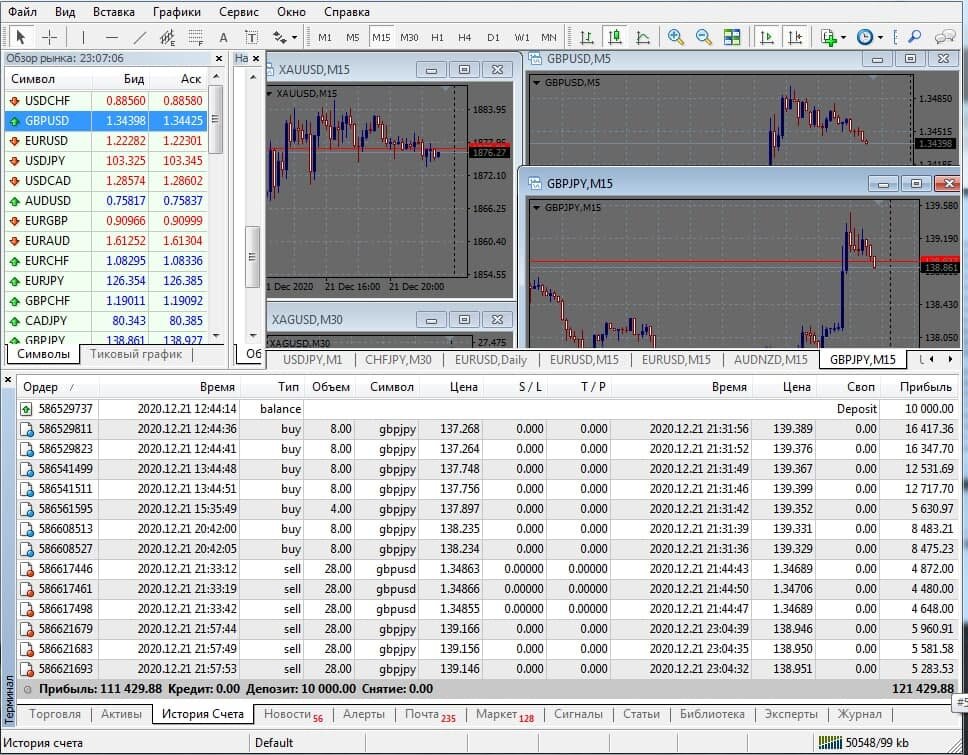The height and width of the screenshot is (755, 968).
Task: Expand the XAUUSD,M15 chart triangle
Action: click(270, 94)
